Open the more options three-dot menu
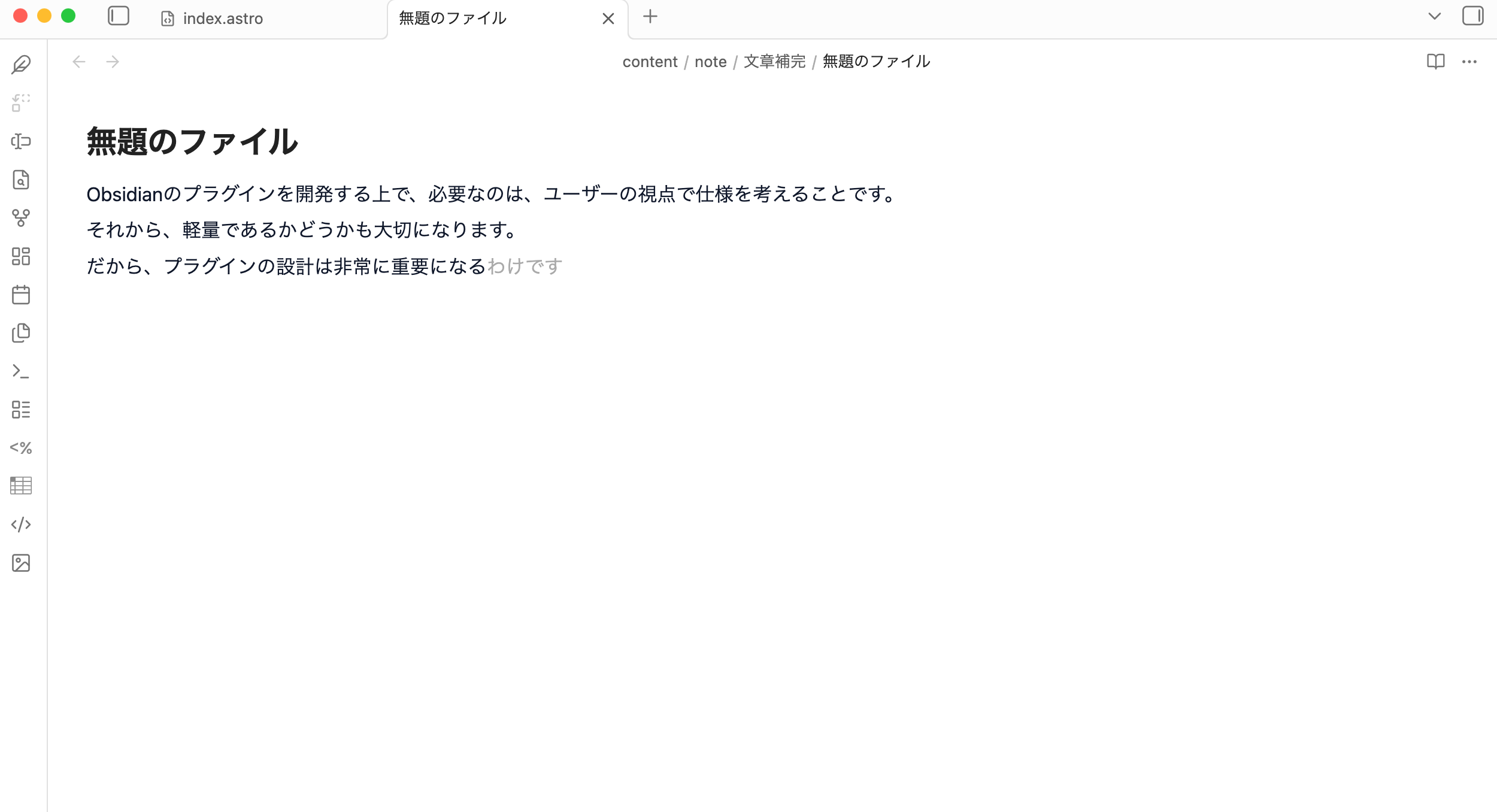 pos(1469,62)
